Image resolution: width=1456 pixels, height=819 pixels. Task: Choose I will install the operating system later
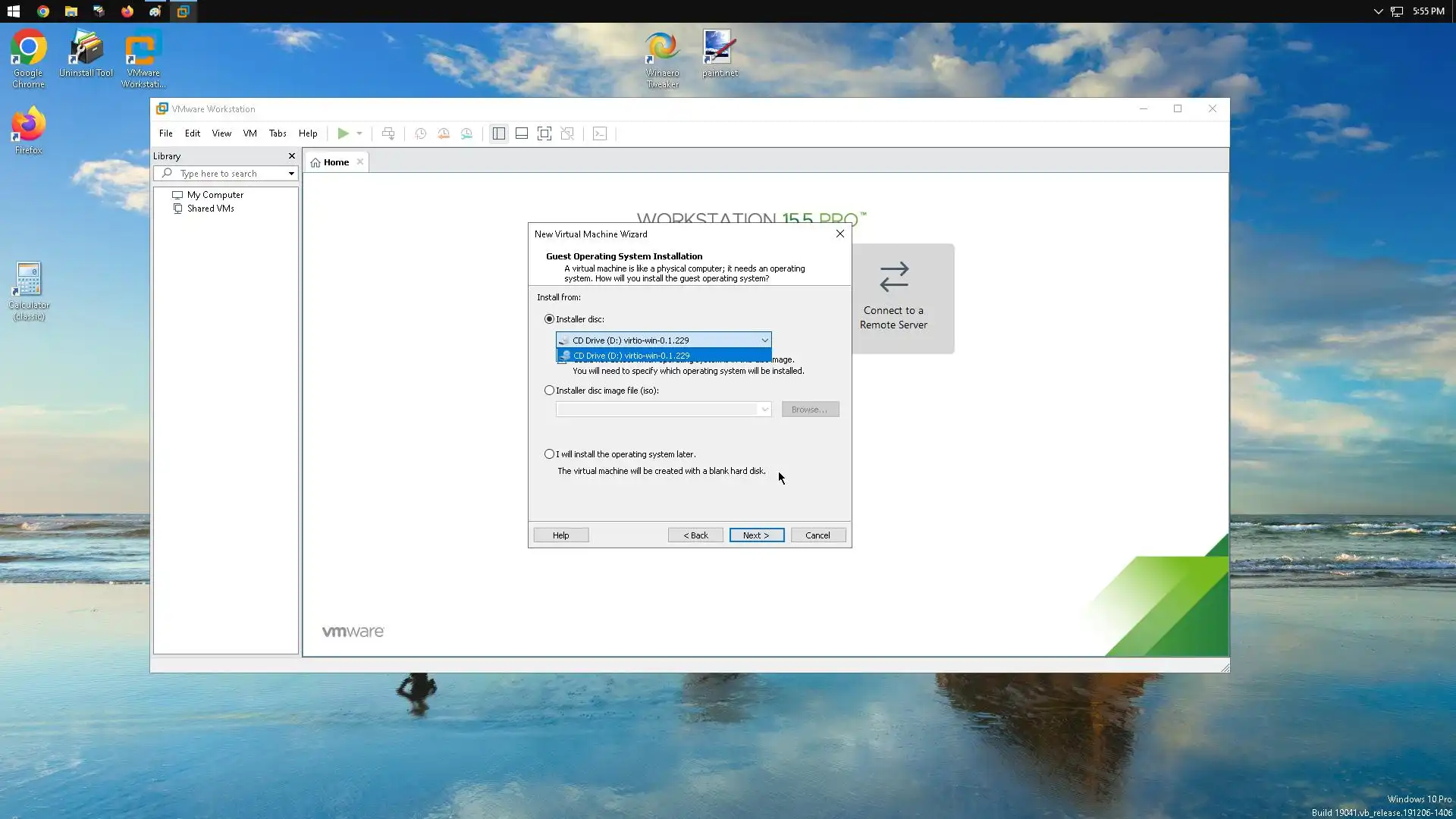tap(550, 454)
